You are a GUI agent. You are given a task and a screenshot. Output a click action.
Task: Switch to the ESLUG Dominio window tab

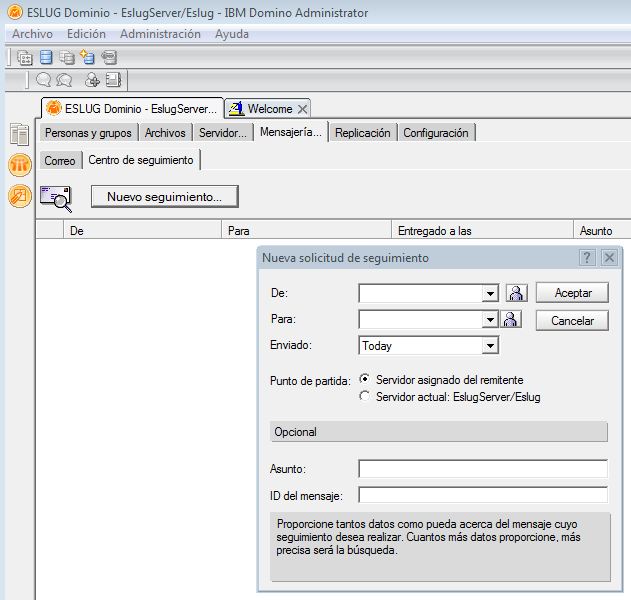tap(132, 109)
